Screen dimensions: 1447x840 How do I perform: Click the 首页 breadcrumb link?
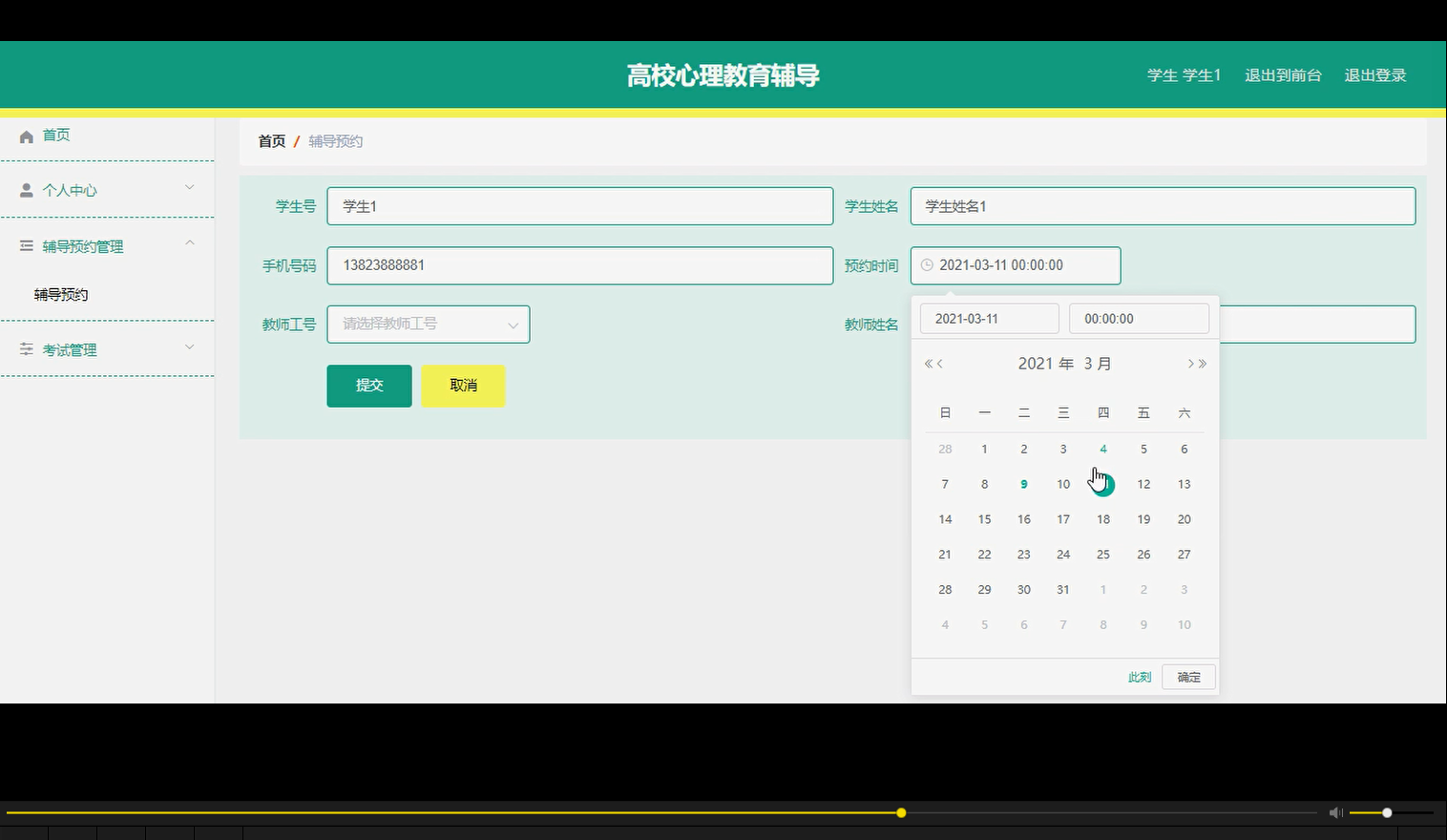(272, 141)
